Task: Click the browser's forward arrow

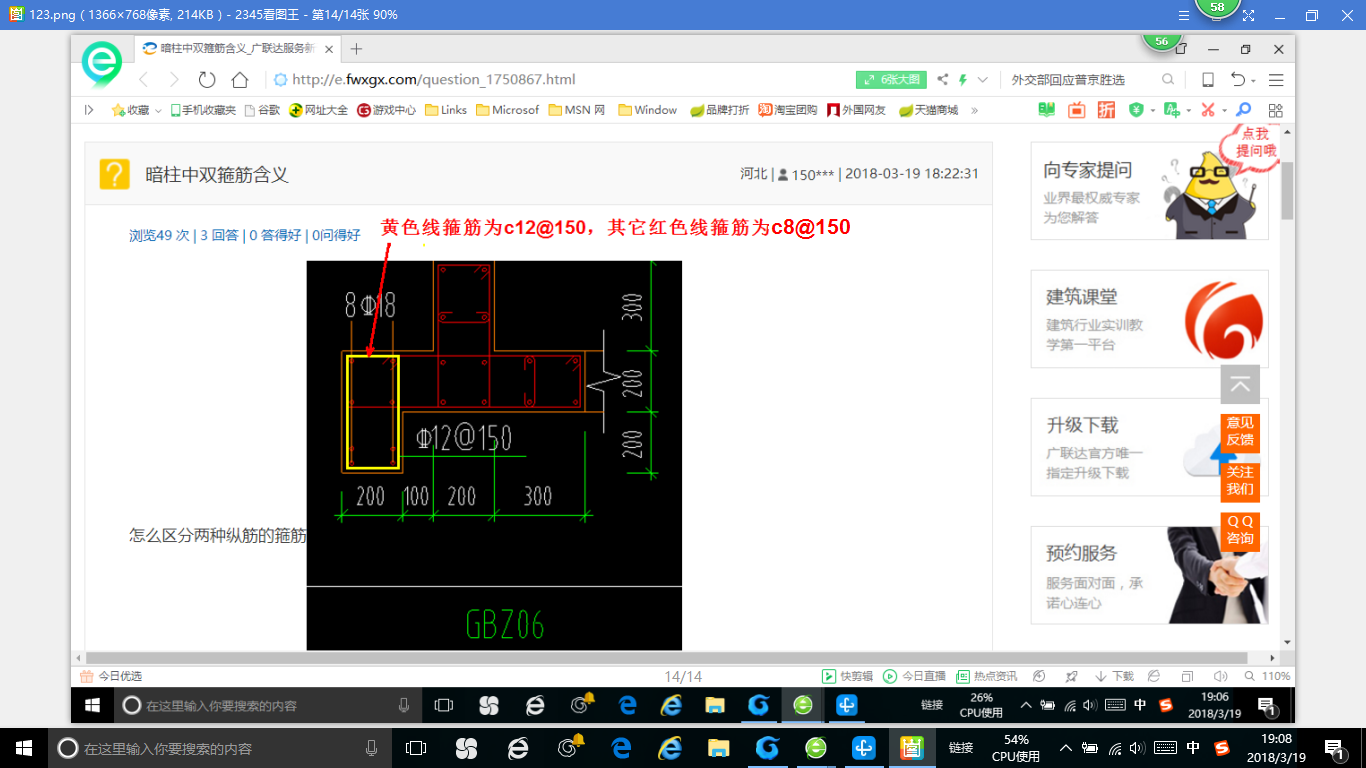Action: pos(174,80)
